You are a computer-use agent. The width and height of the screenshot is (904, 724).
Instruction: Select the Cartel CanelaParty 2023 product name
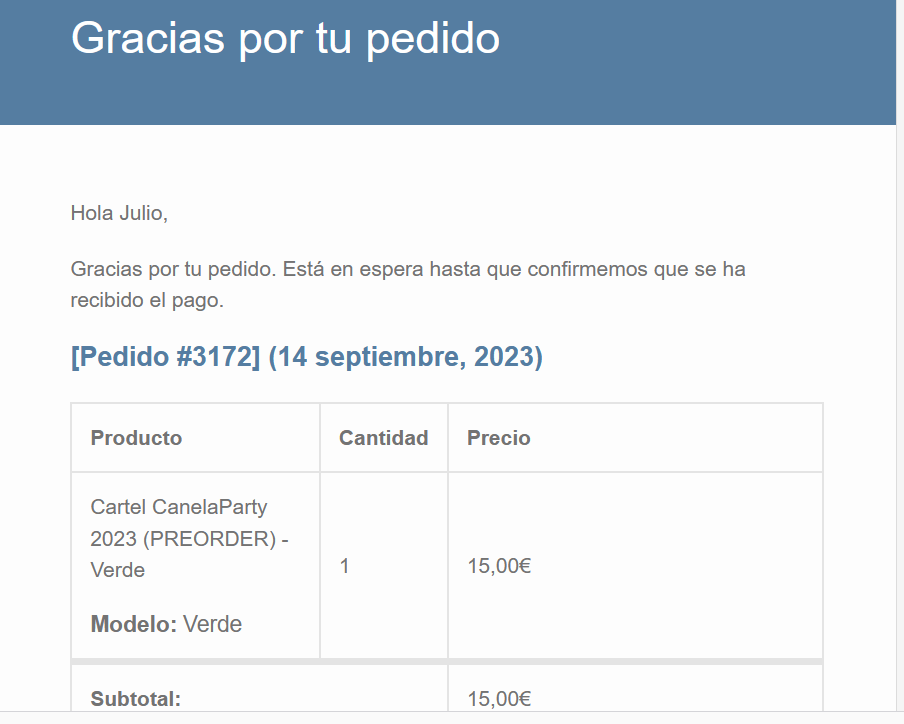pos(189,538)
